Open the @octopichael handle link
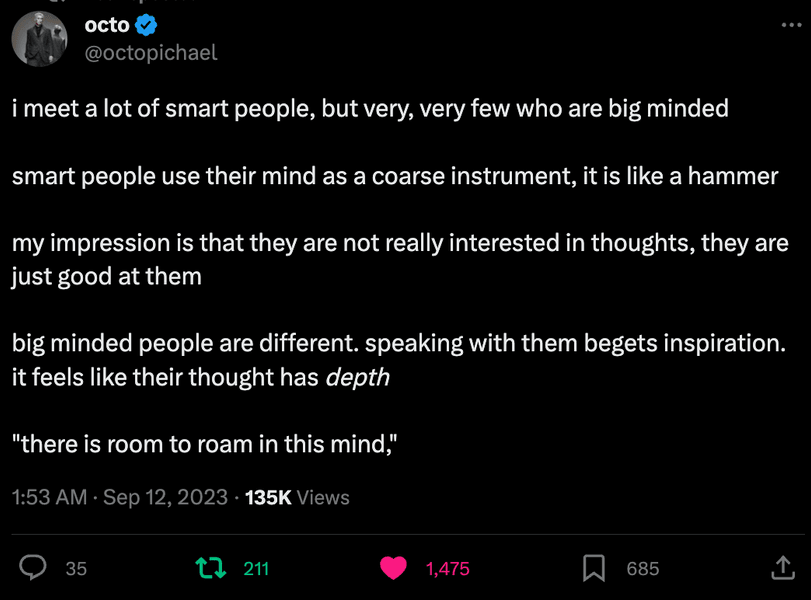This screenshot has height=600, width=811. (152, 52)
